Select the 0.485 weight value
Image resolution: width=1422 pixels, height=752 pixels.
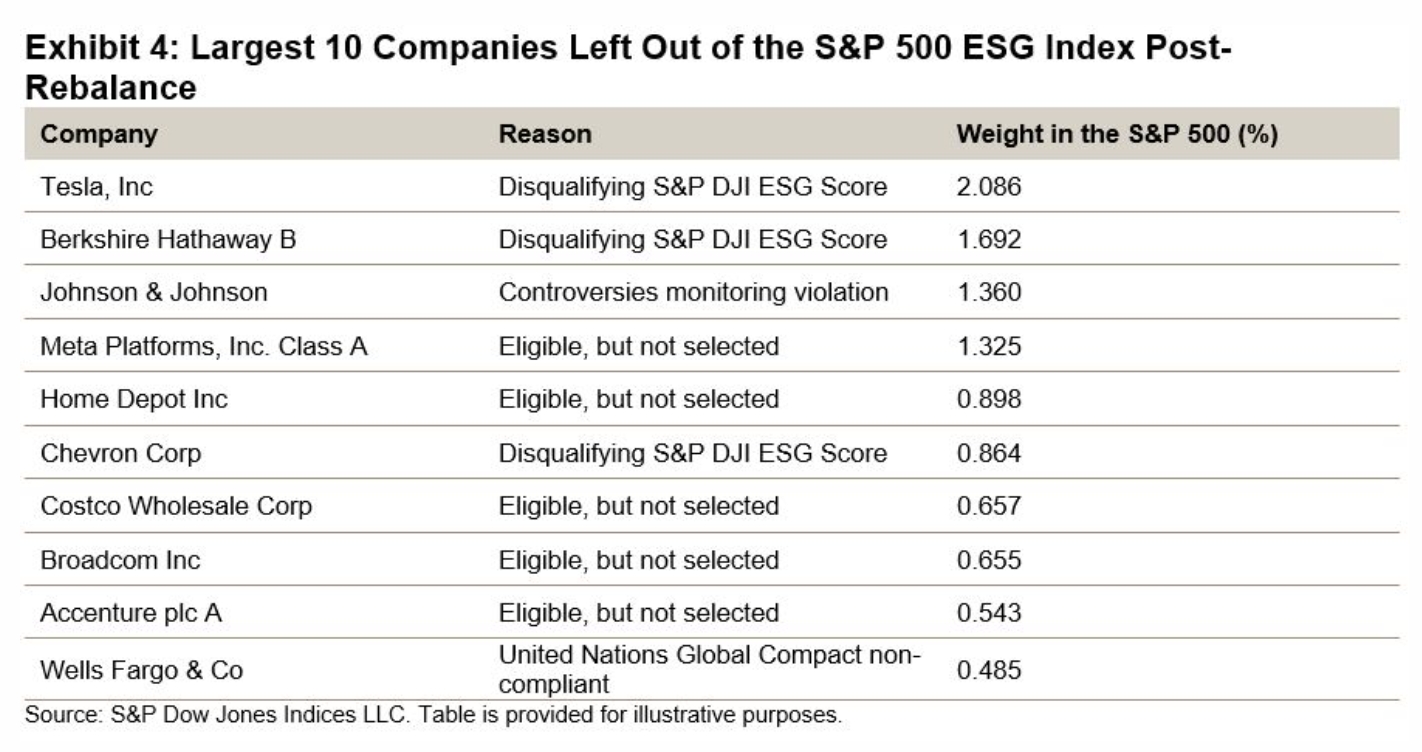pos(989,670)
